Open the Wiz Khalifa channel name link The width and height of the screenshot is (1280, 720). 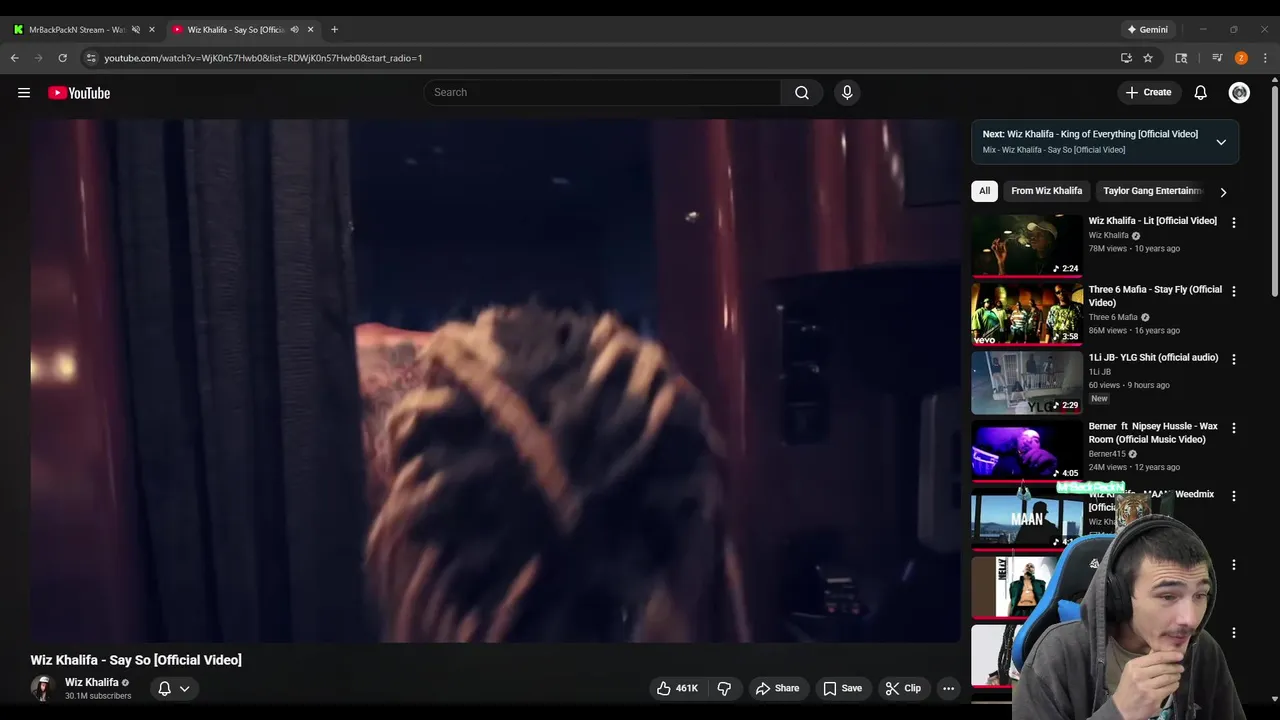tap(92, 682)
